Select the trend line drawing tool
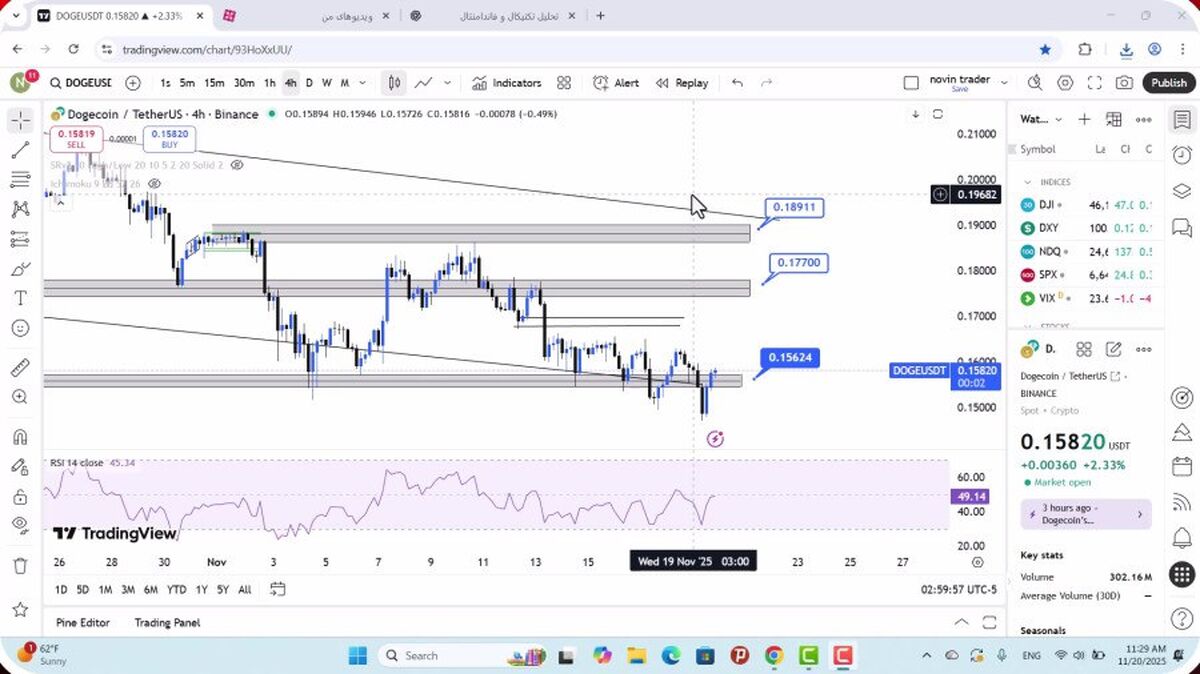The image size is (1200, 674). [x=20, y=150]
